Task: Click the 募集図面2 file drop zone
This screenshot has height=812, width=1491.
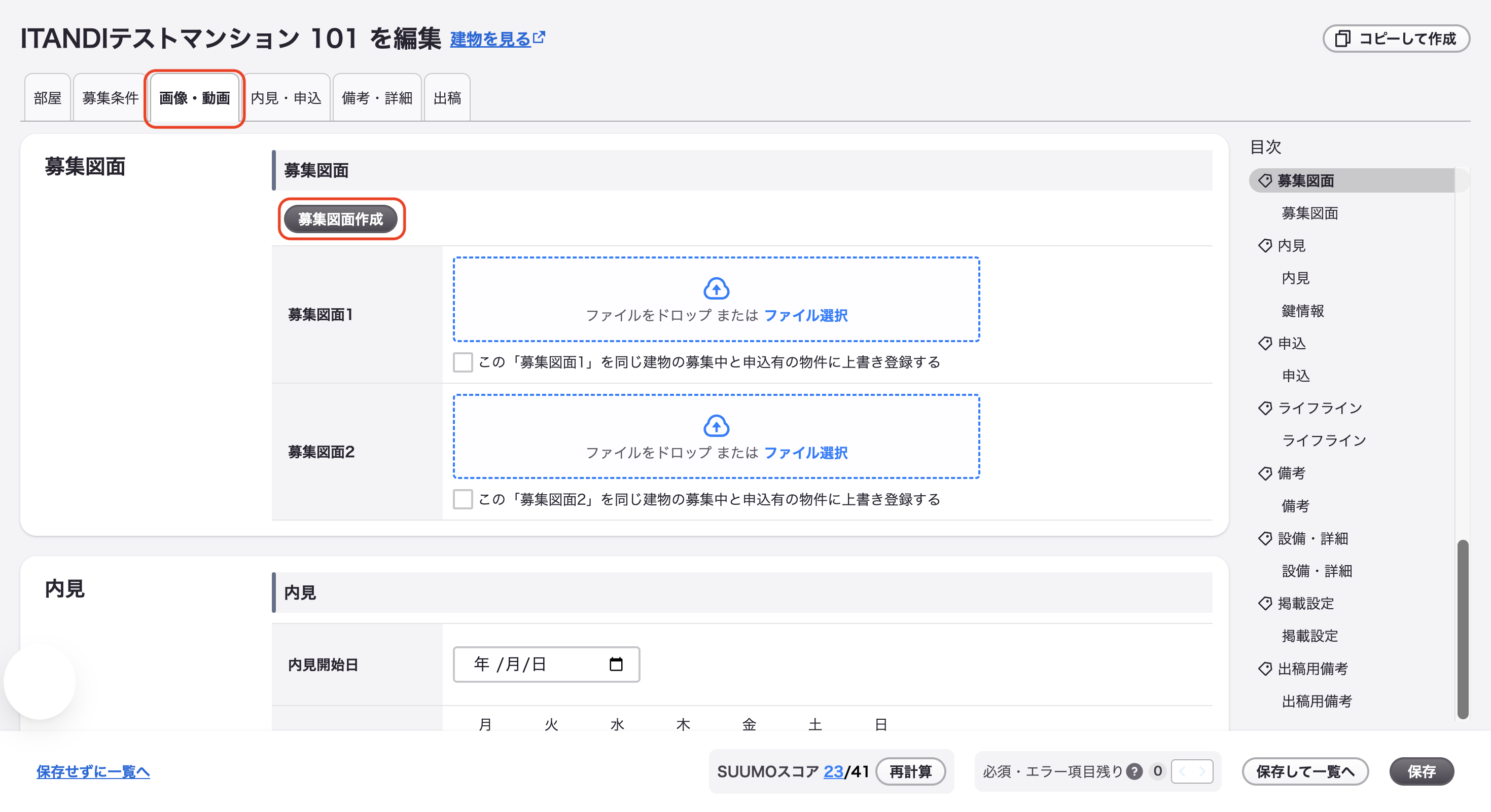Action: coord(716,436)
